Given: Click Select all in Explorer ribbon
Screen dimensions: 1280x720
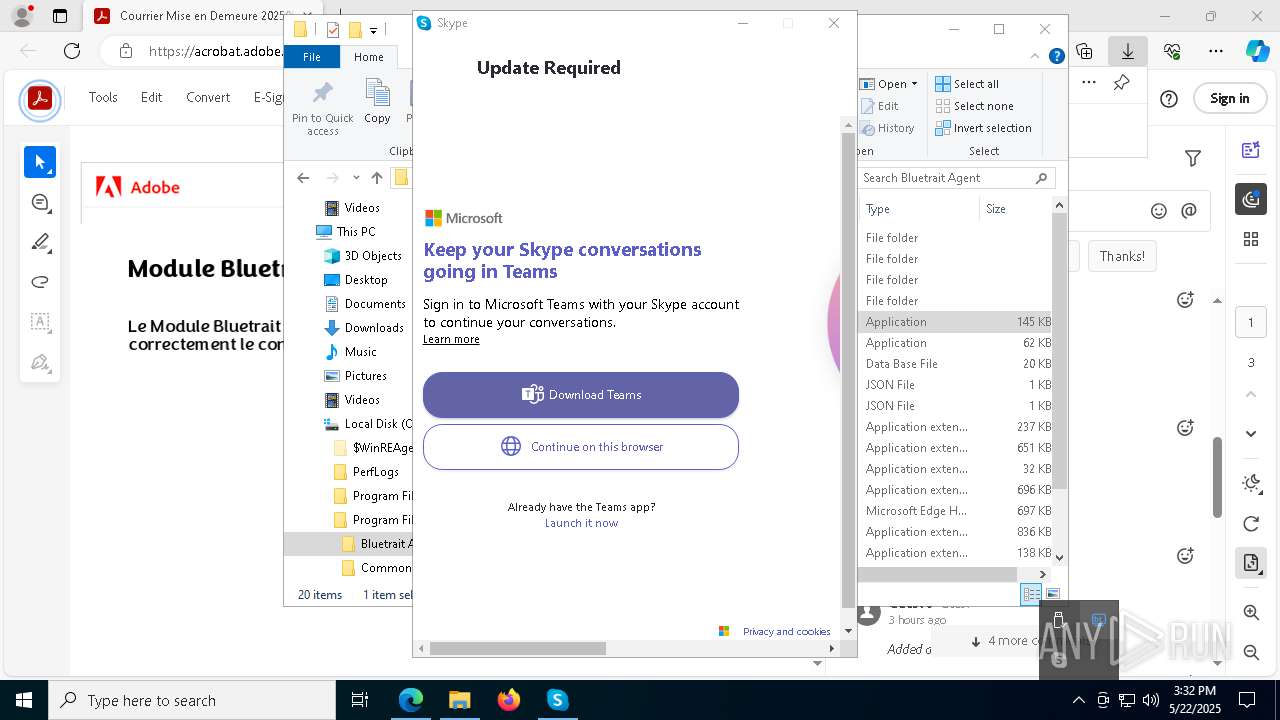Looking at the screenshot, I should [x=967, y=84].
